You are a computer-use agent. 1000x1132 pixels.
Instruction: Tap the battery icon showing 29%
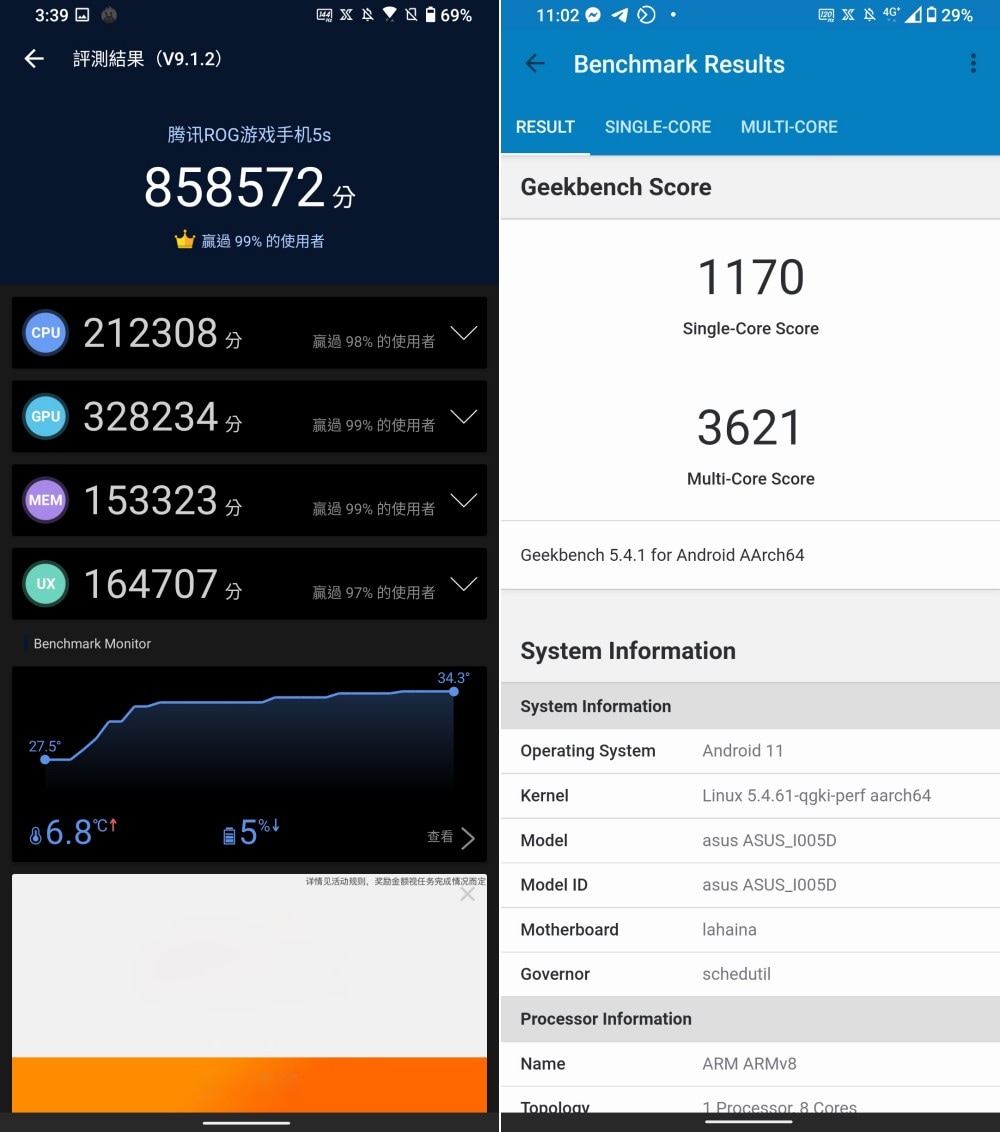[x=931, y=14]
